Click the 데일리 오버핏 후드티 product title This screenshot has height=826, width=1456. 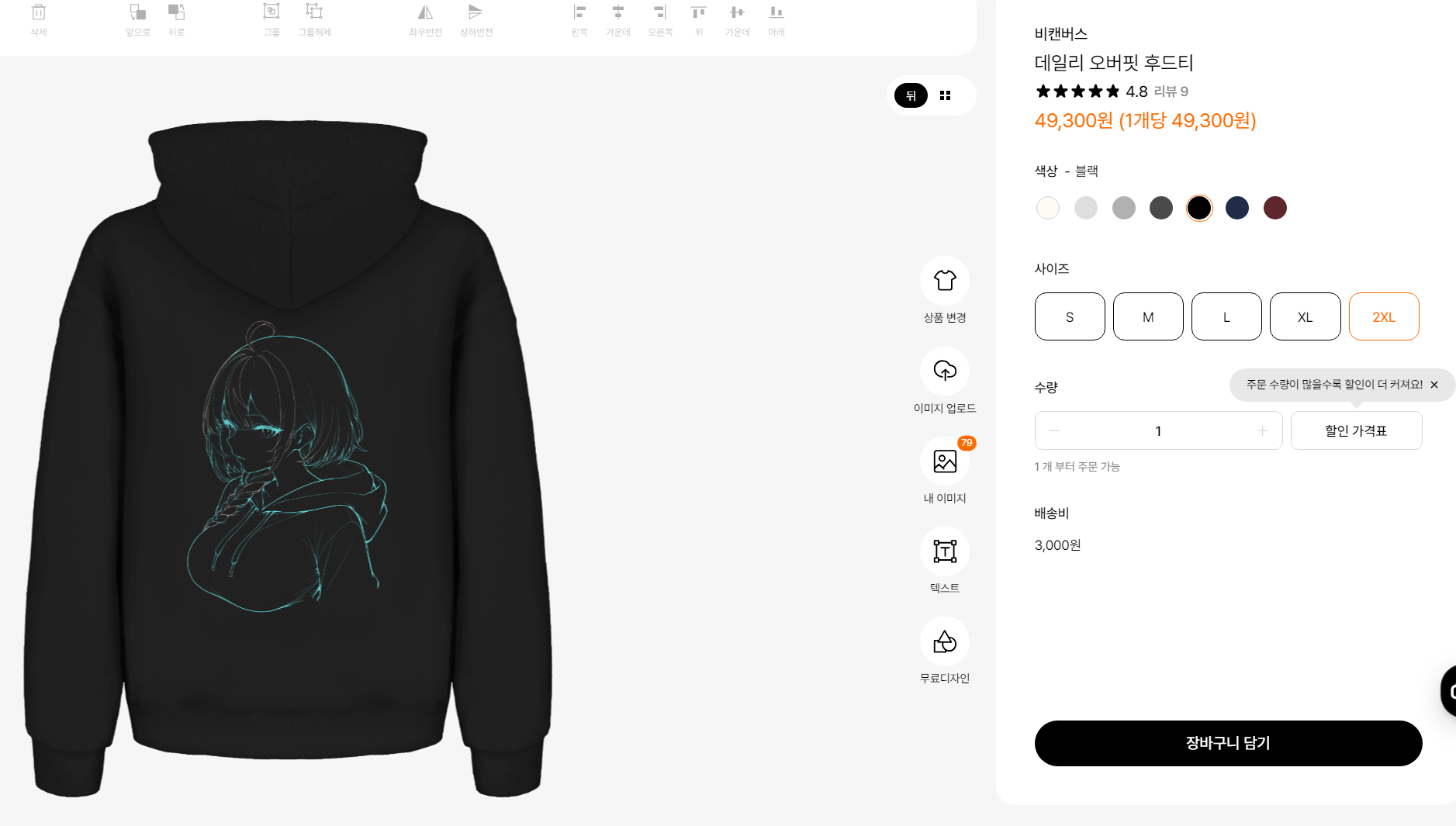tap(1114, 63)
